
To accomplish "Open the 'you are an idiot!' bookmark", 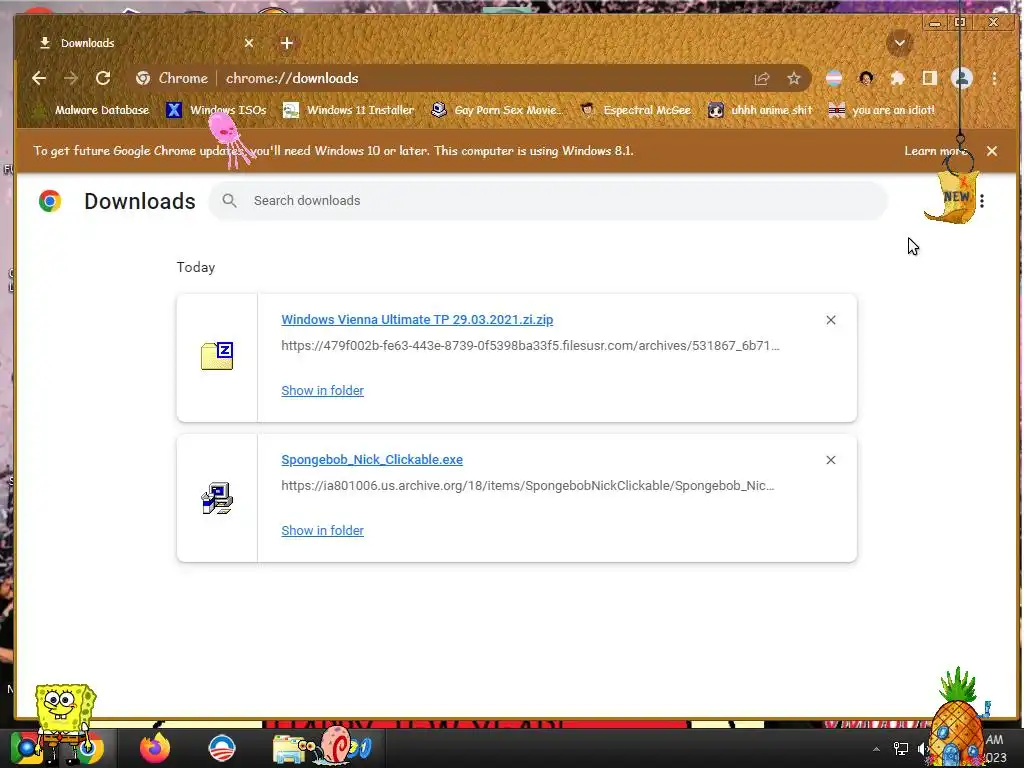I will (x=882, y=110).
